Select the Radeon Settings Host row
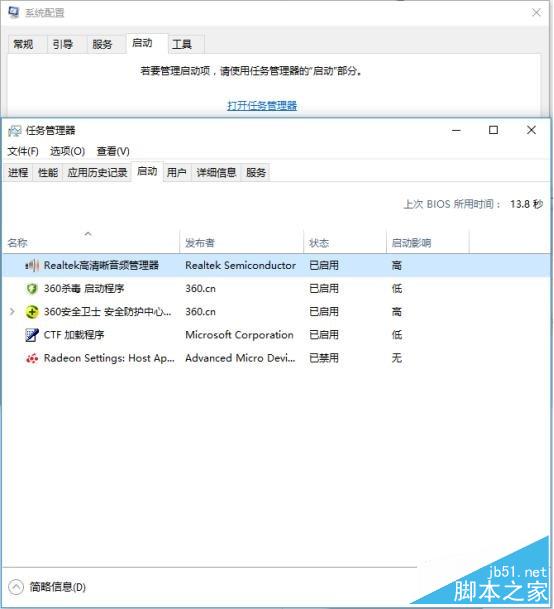Screen dimensions: 554x609 277,358
